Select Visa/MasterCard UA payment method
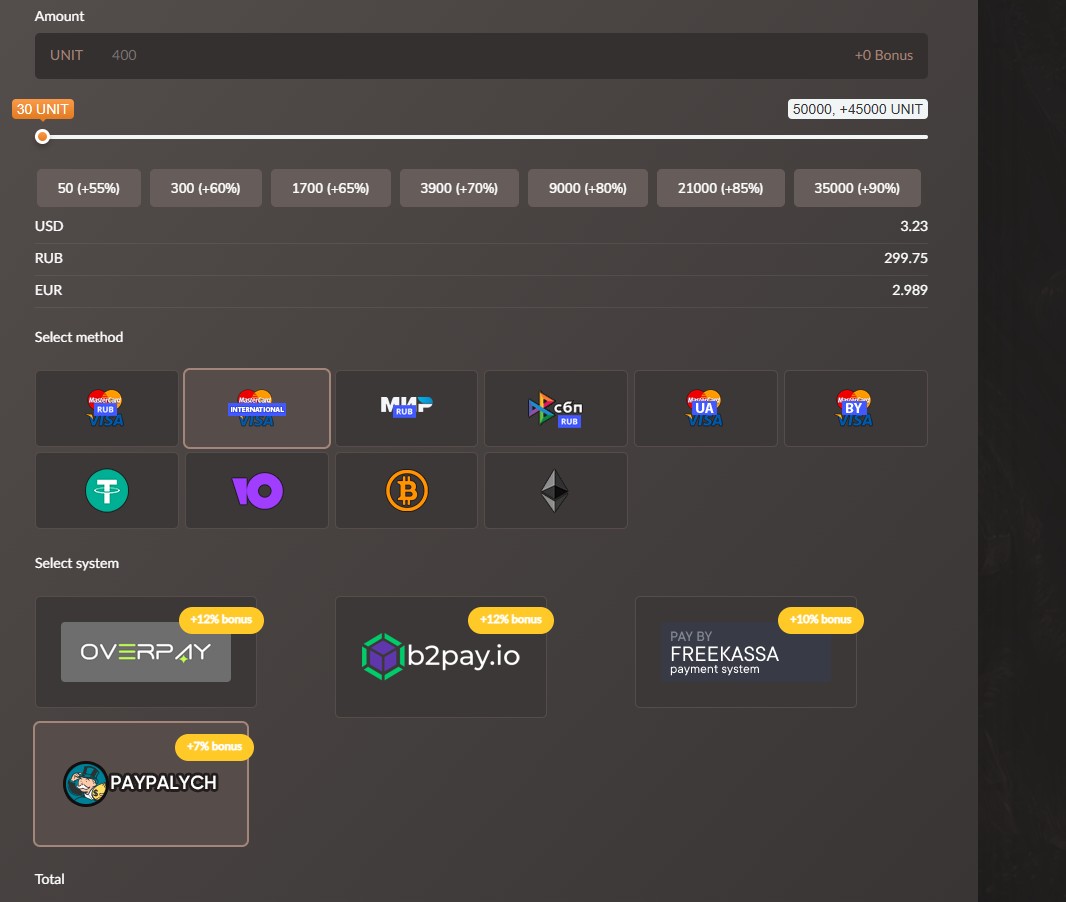Viewport: 1066px width, 902px height. 705,408
